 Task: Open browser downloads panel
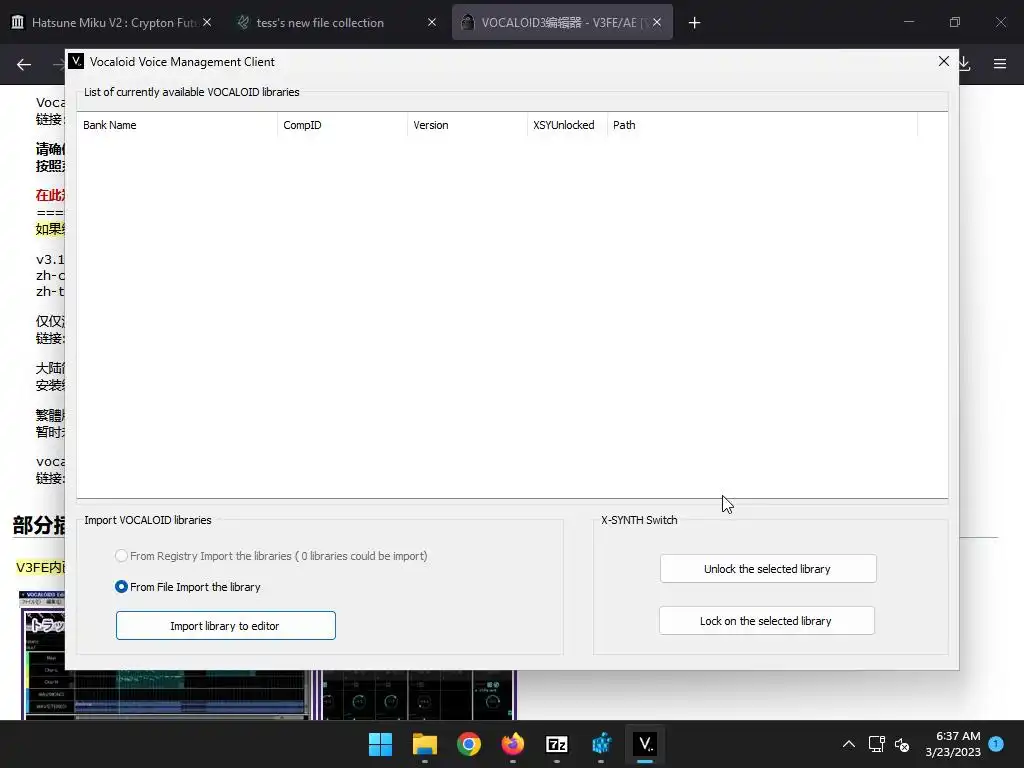[x=965, y=64]
